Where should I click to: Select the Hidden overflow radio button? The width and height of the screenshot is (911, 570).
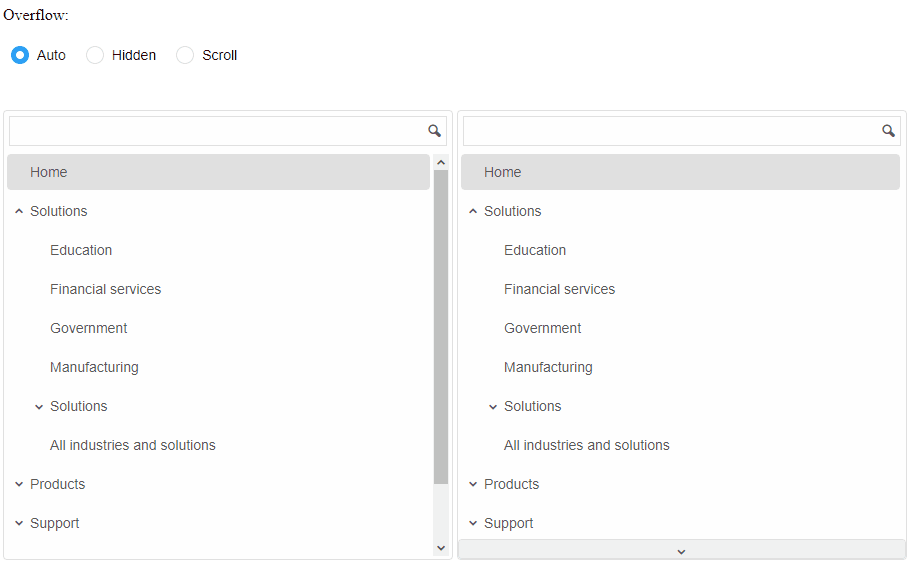[95, 55]
